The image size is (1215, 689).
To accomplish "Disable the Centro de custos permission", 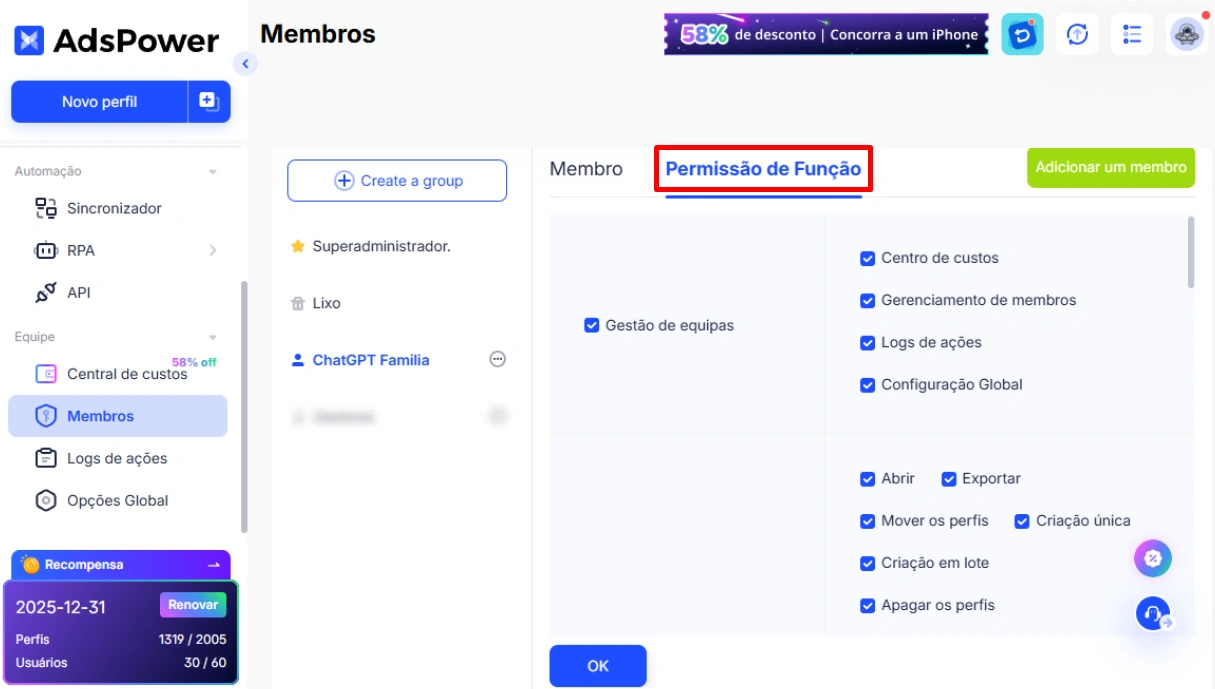I will (x=867, y=257).
